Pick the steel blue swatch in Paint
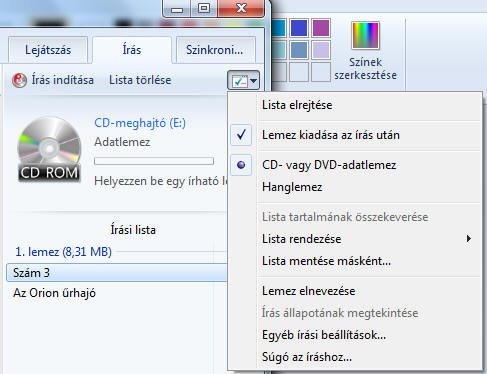 pos(299,50)
